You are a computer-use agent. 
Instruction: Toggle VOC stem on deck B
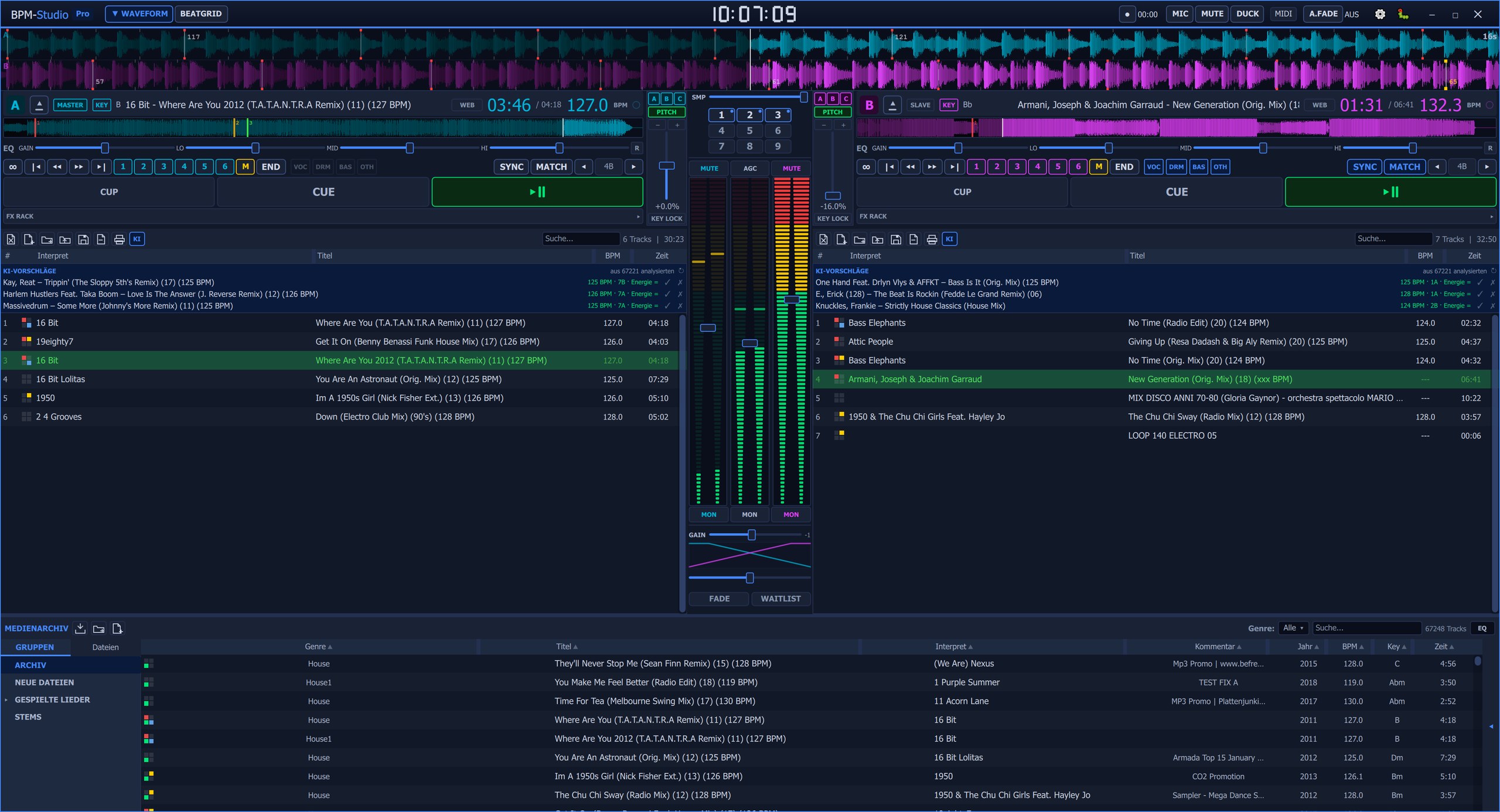[1153, 167]
